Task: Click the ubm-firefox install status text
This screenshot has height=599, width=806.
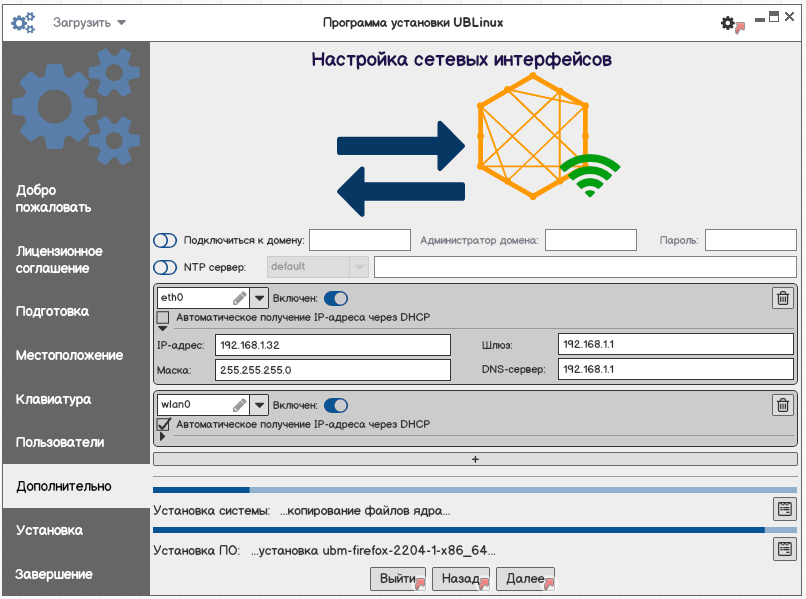Action: [x=373, y=551]
